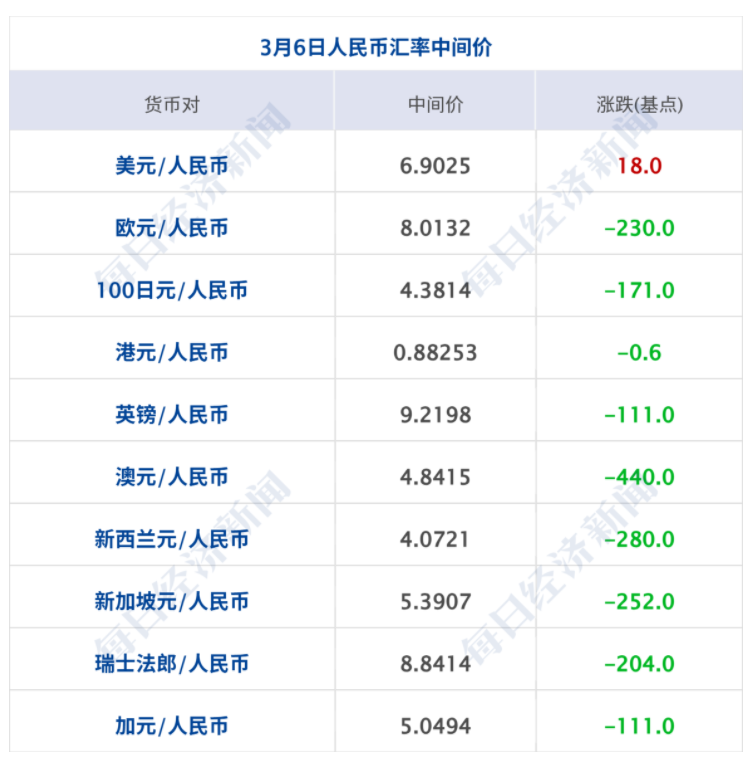
Task: Select the 美元/人民币 currency pair
Action: pos(172,166)
